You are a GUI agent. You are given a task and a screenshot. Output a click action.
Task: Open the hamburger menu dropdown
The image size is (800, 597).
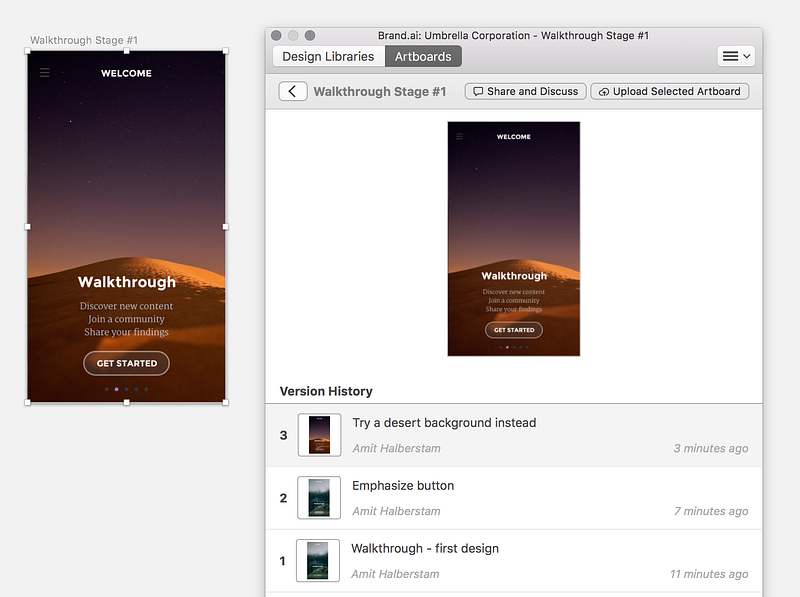pyautogui.click(x=736, y=56)
